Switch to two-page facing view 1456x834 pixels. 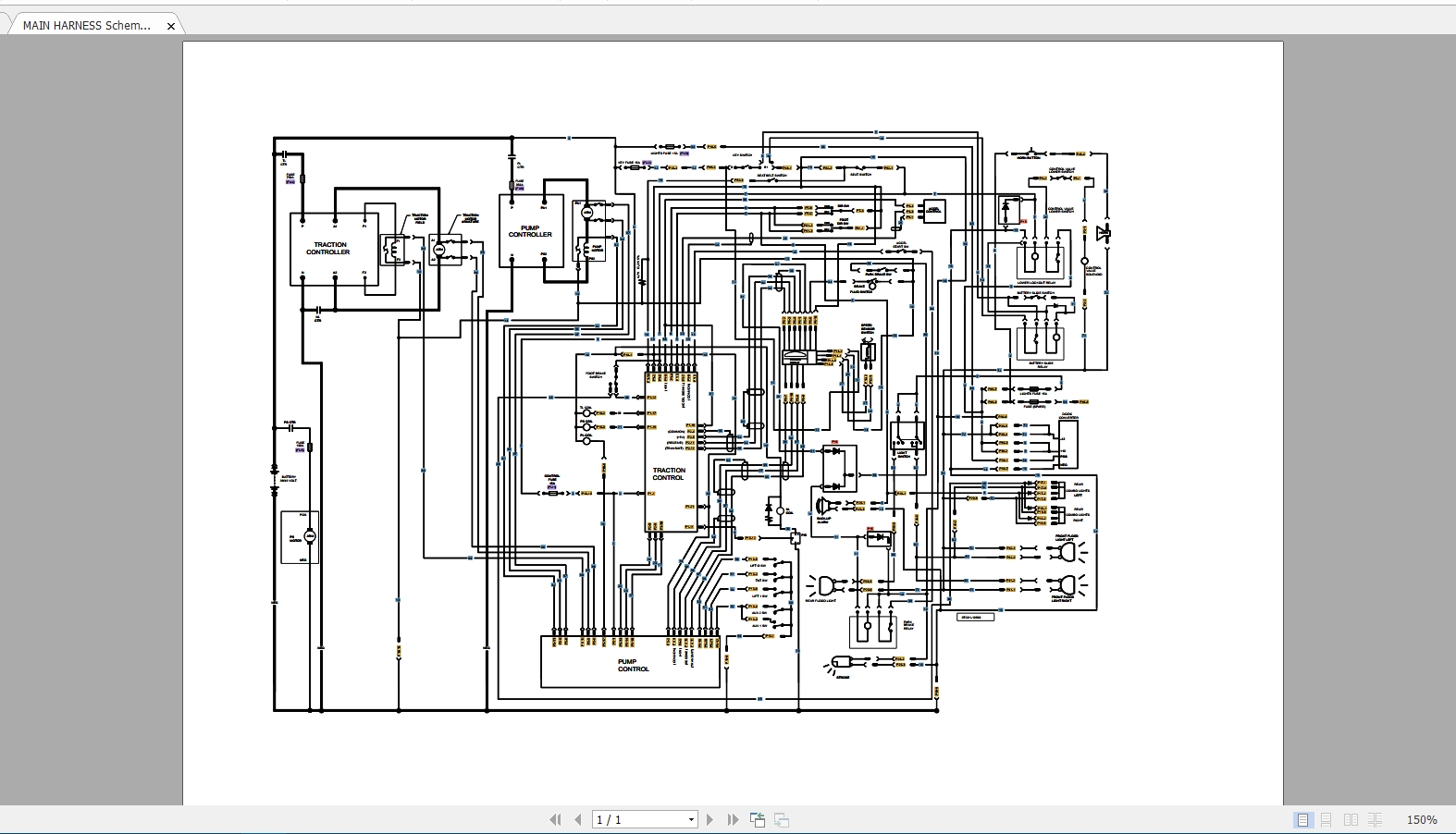1351,819
